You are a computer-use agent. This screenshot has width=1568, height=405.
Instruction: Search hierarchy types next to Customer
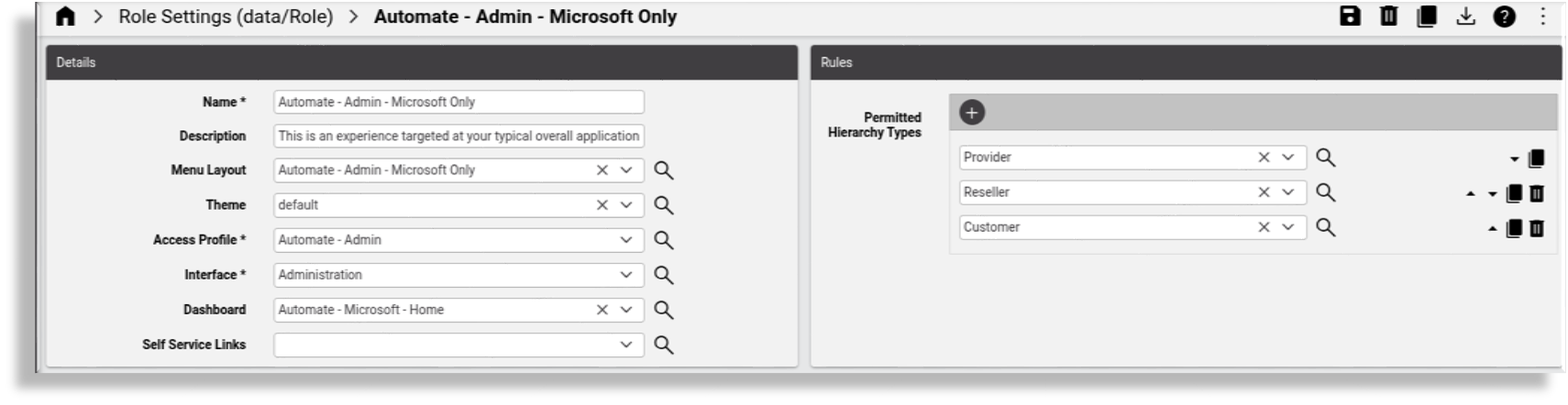pos(1325,227)
